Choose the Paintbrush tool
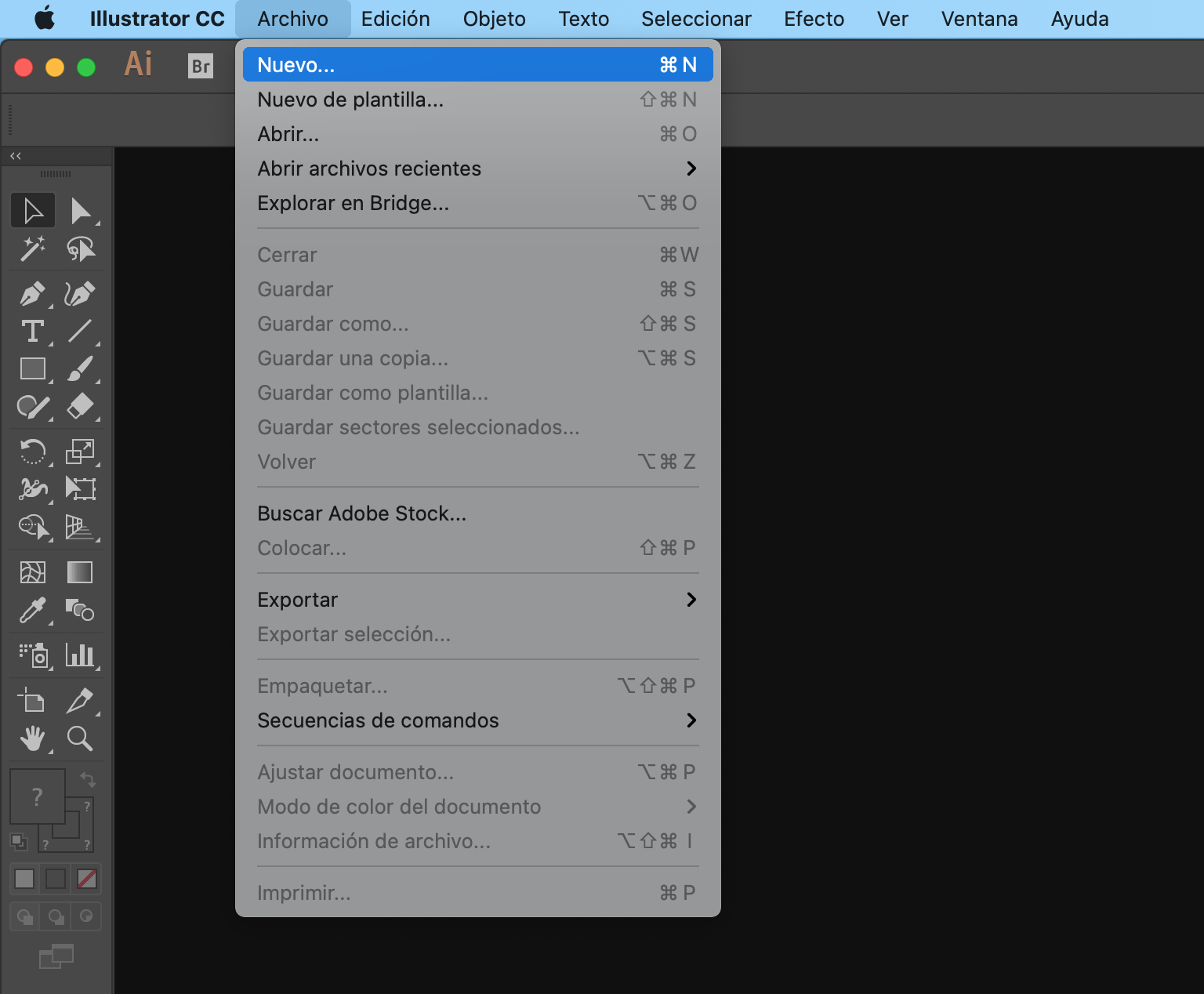The height and width of the screenshot is (994, 1204). tap(80, 368)
